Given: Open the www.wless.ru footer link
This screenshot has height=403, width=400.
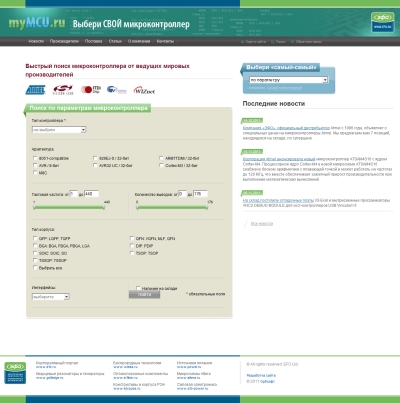Looking at the screenshot, I should [125, 367].
